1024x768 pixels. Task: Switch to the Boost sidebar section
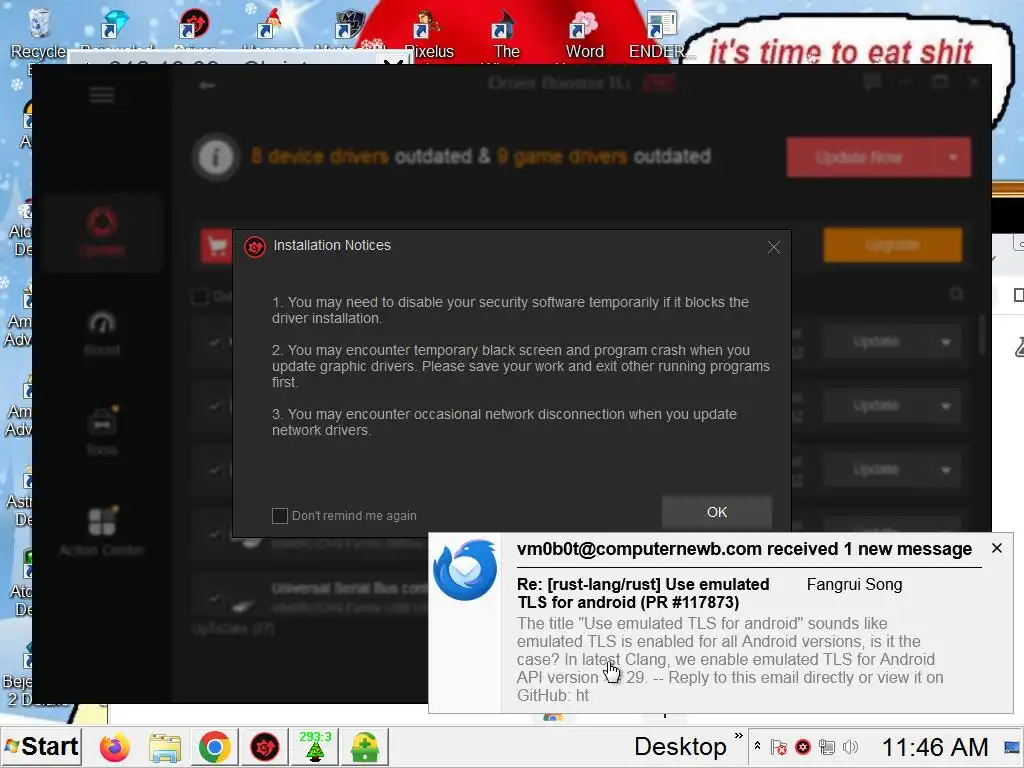pos(102,333)
